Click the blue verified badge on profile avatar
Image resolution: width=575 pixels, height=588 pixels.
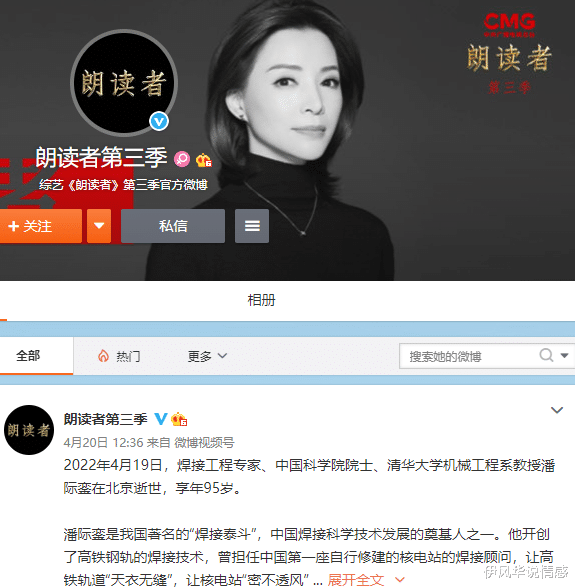click(x=159, y=121)
